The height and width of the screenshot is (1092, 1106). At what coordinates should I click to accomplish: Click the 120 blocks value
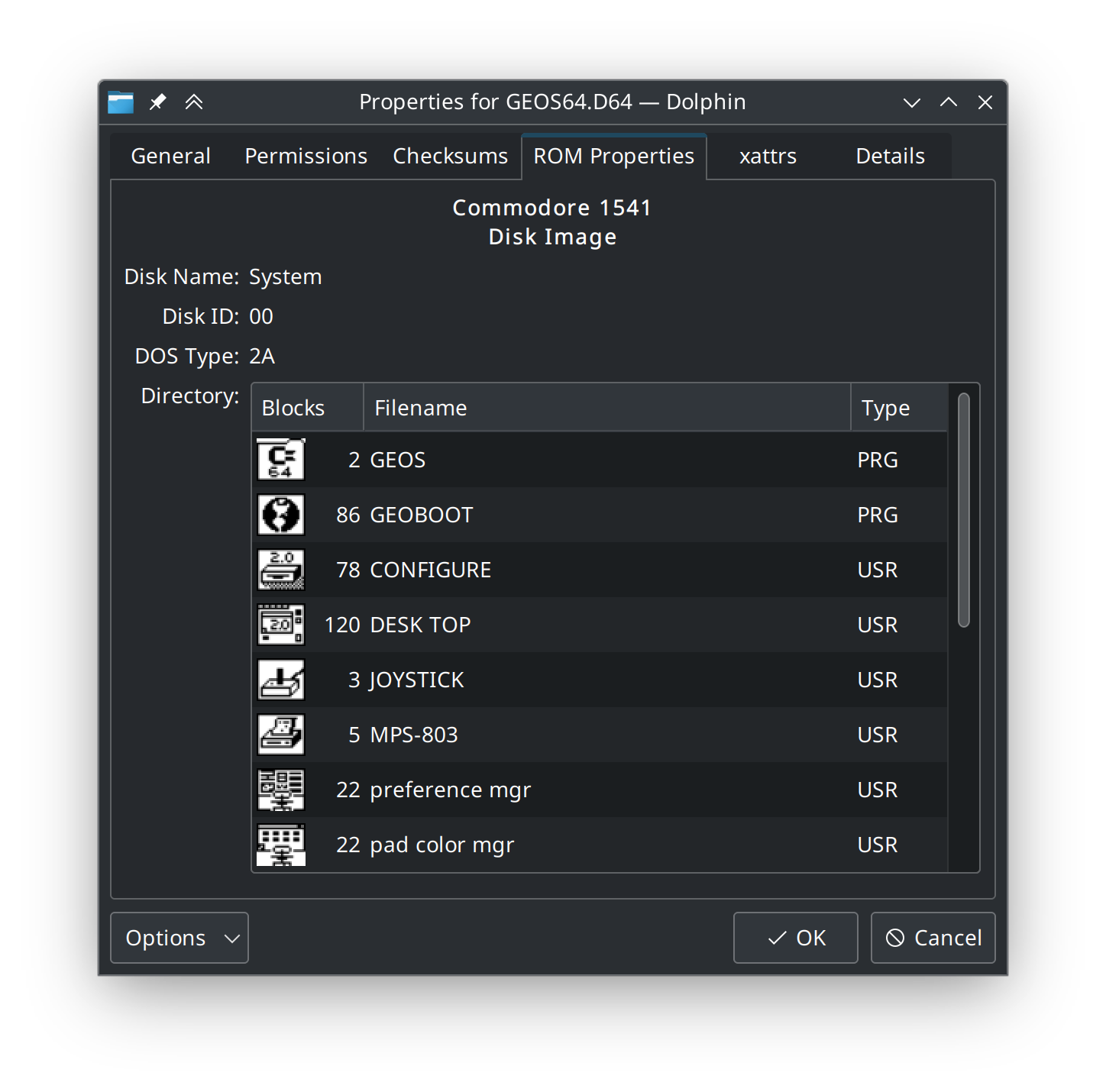(x=342, y=625)
